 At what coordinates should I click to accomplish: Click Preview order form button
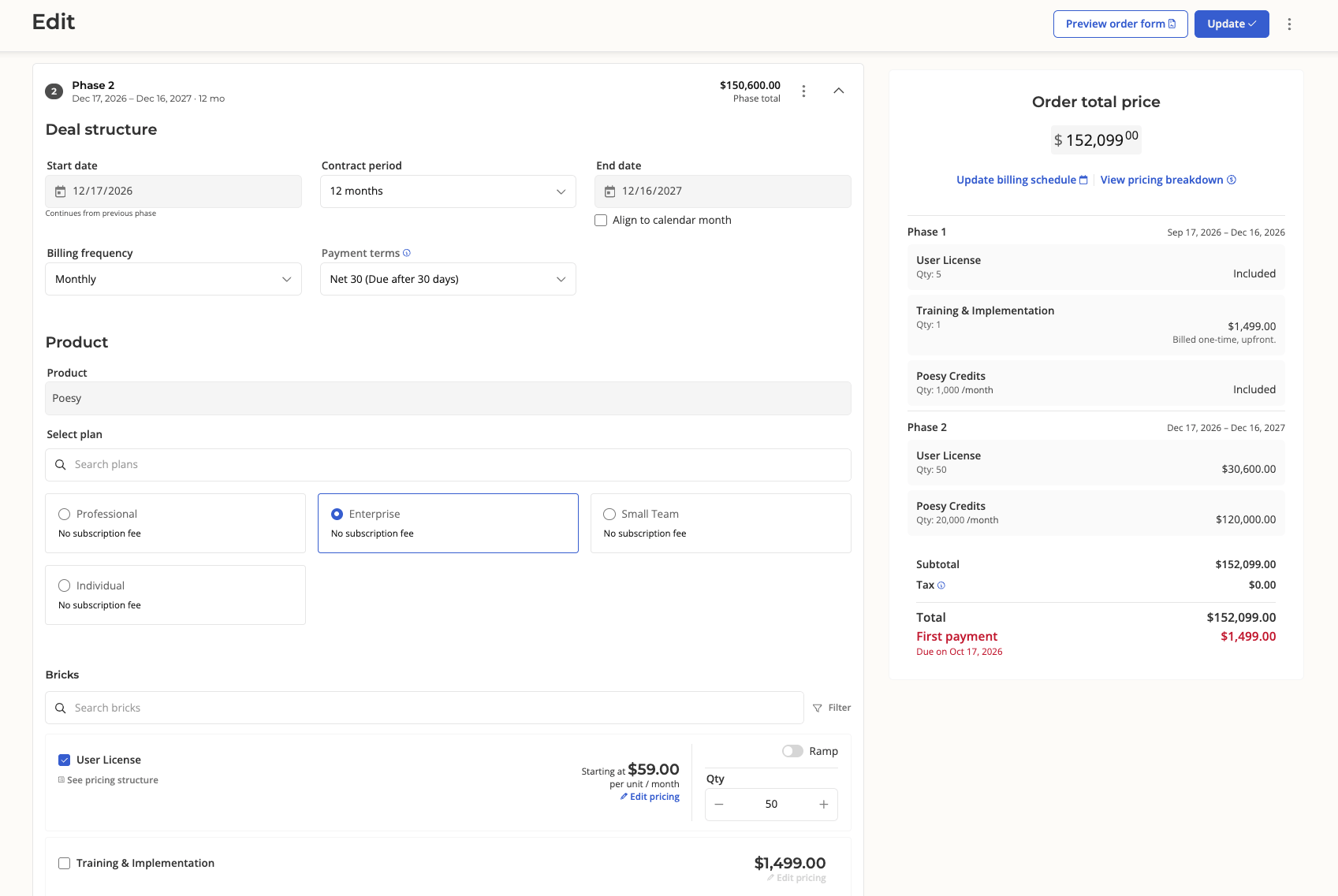click(x=1120, y=24)
